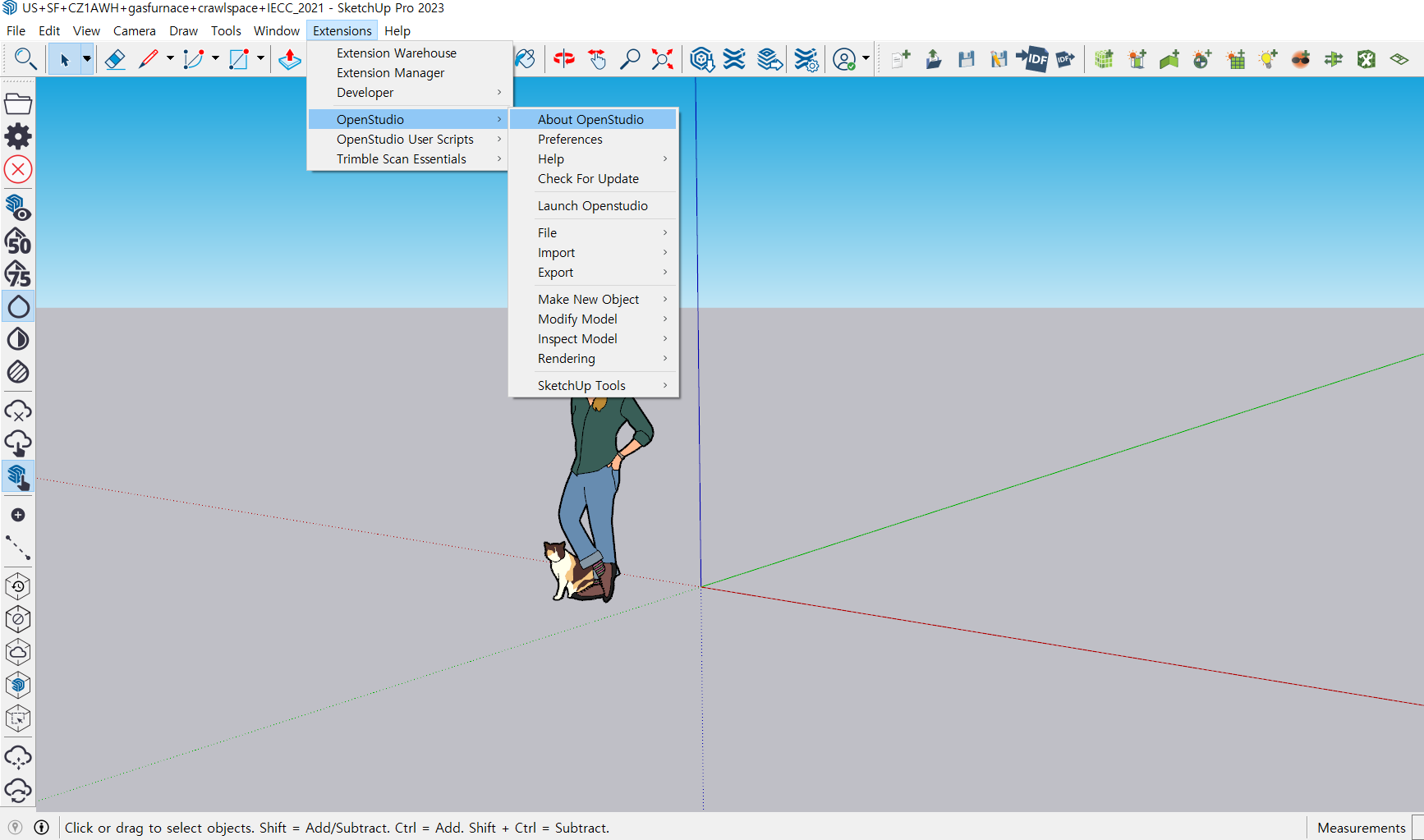Click the Extension Warehouse toolbar icon
Image resolution: width=1424 pixels, height=840 pixels.
[x=734, y=59]
